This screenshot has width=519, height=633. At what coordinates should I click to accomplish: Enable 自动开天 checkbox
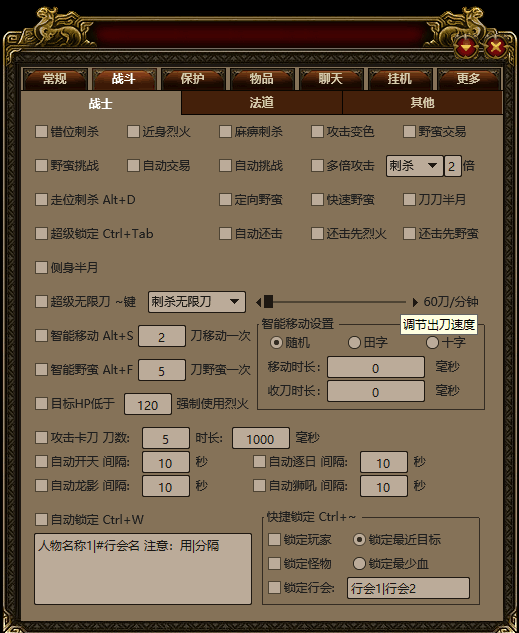point(41,461)
